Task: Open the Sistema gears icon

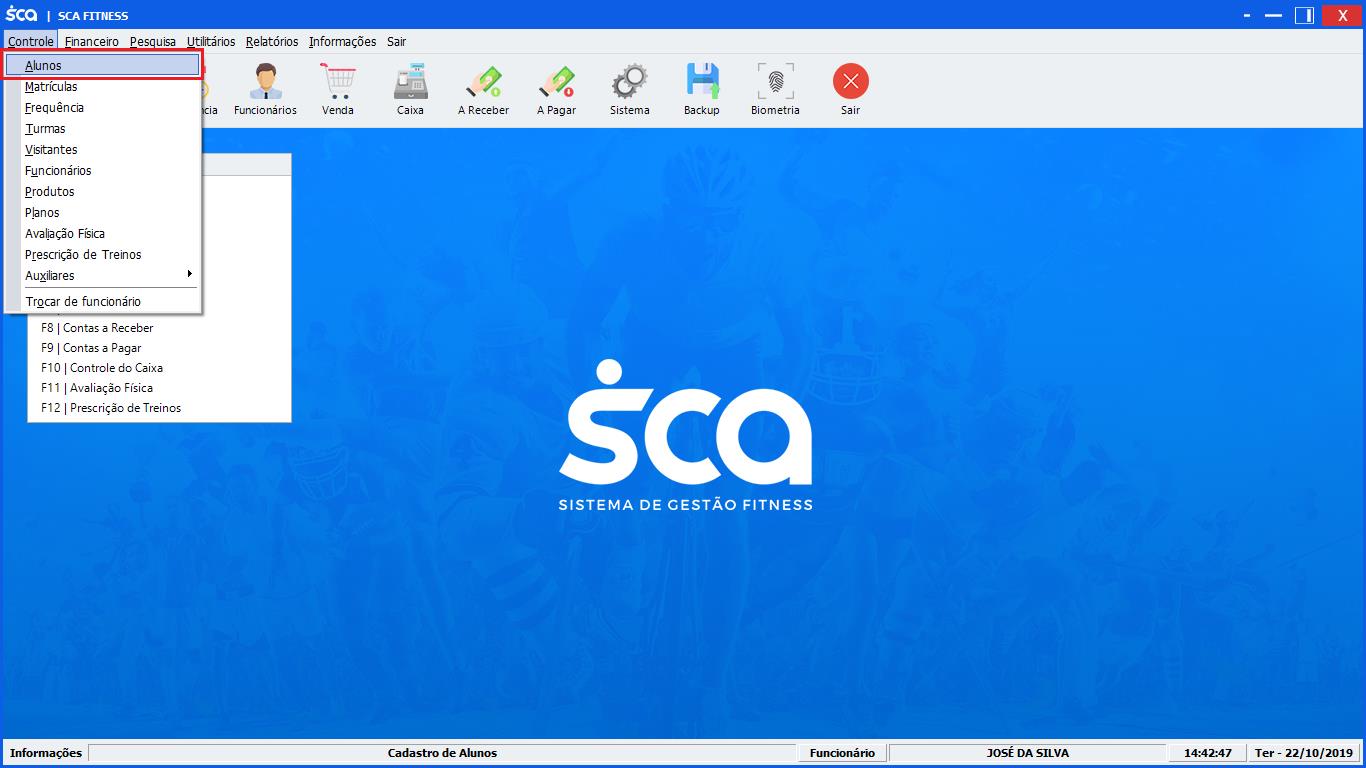Action: (x=630, y=90)
